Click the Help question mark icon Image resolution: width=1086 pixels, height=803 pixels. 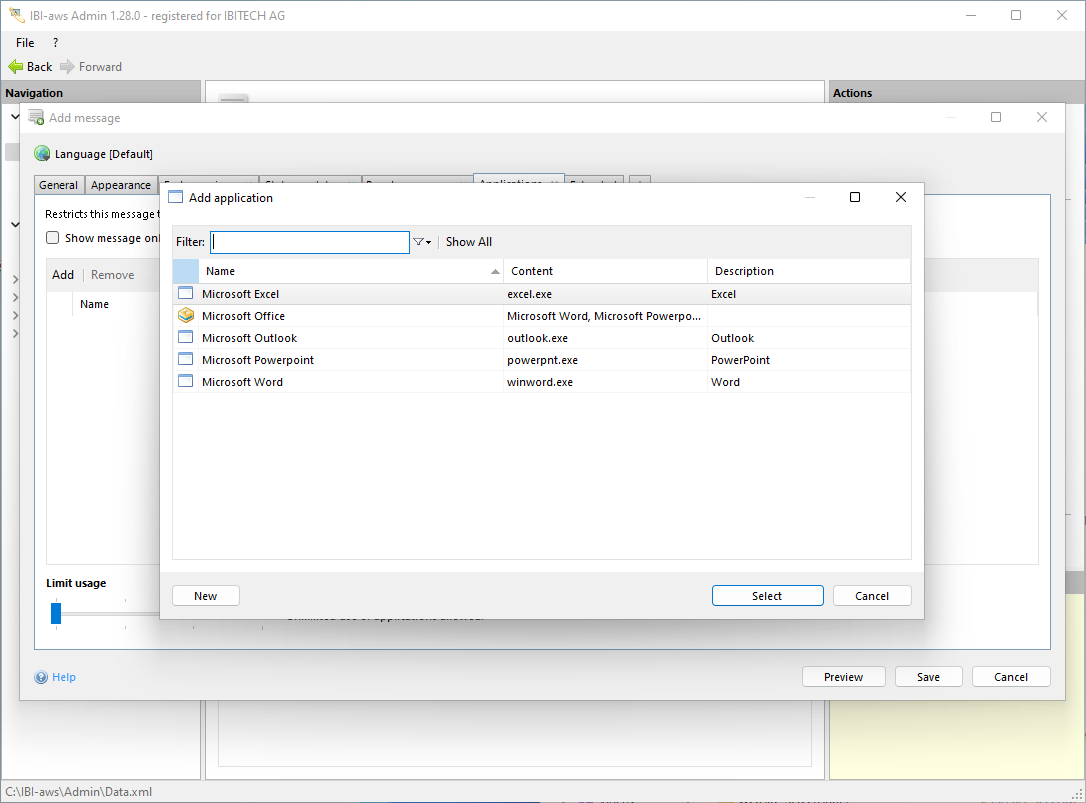[41, 677]
